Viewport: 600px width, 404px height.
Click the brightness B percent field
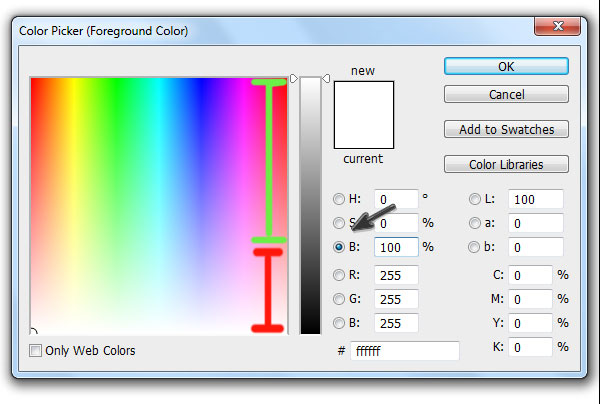tap(396, 247)
